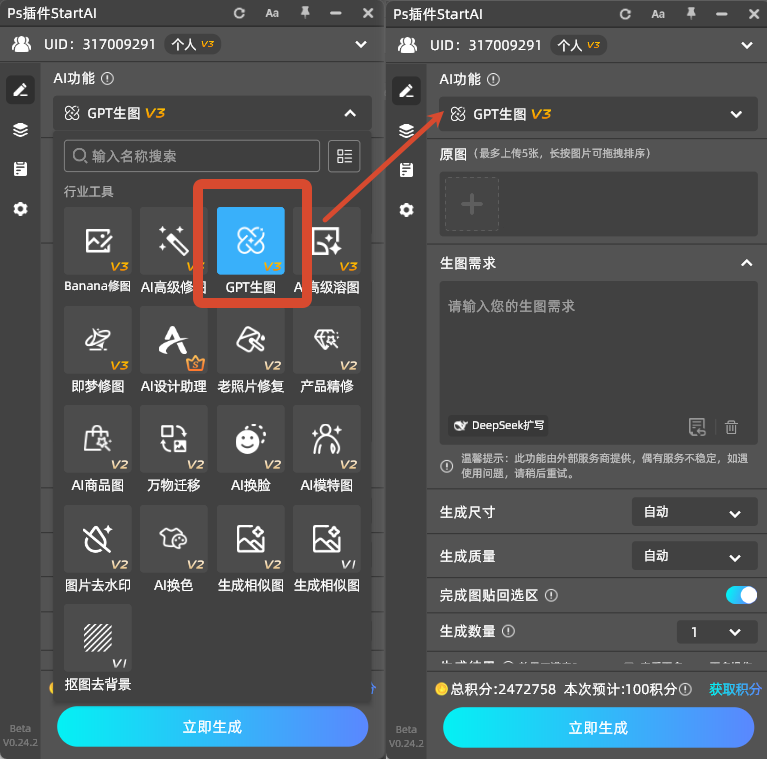767x759 pixels.
Task: Select the 老照片修复 tool
Action: tap(250, 340)
